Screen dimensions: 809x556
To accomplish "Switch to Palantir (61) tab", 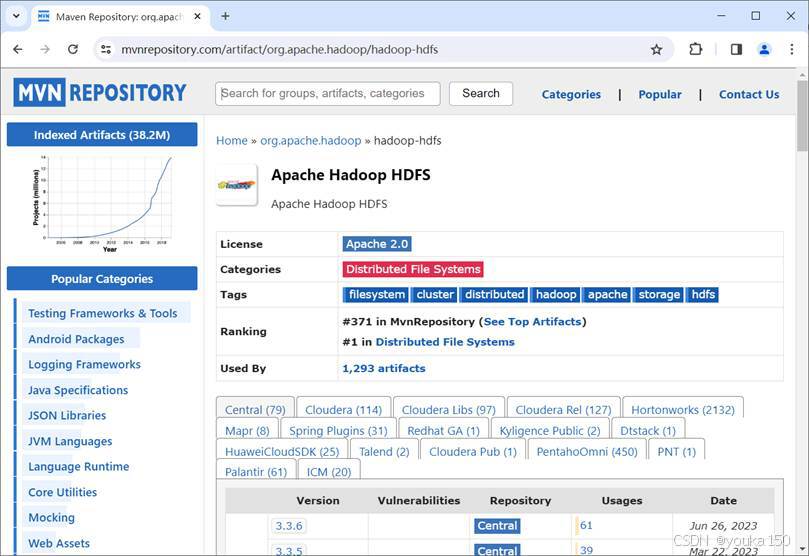I will 255,471.
